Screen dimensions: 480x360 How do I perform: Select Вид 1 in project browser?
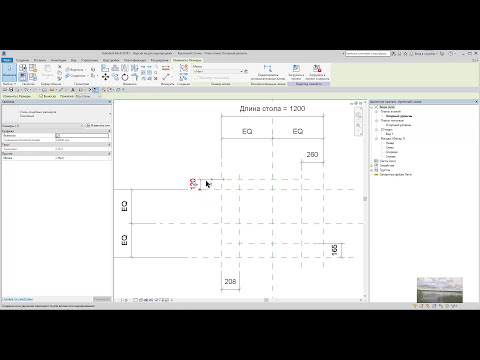coord(389,134)
